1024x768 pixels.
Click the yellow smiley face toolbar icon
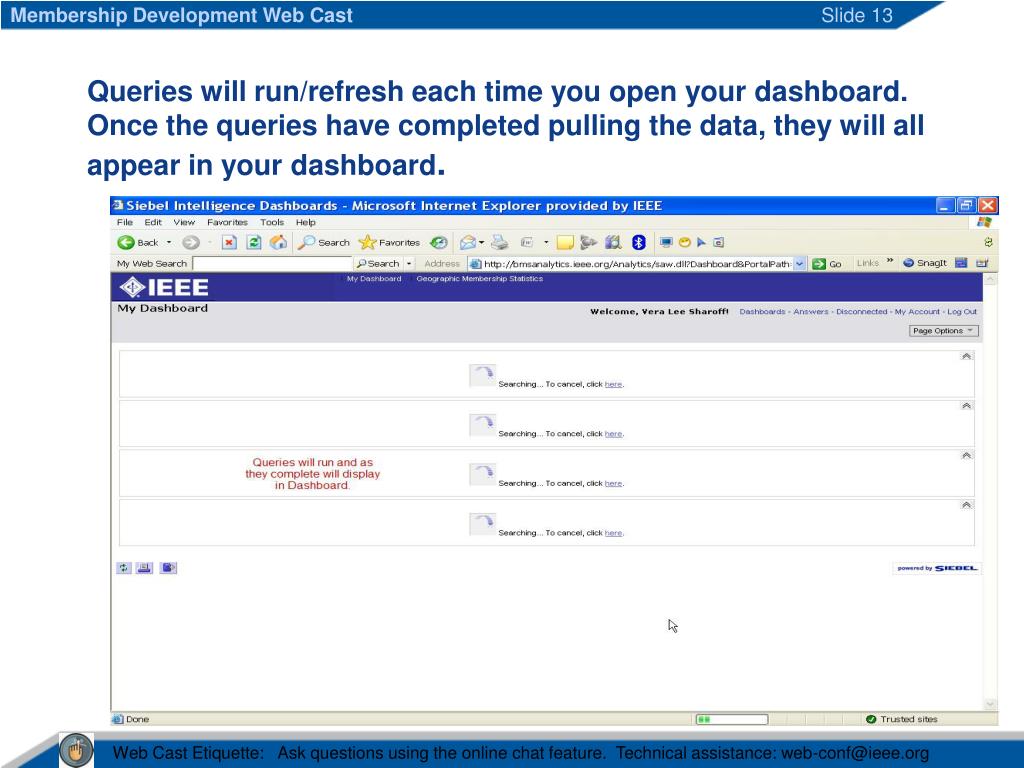684,243
